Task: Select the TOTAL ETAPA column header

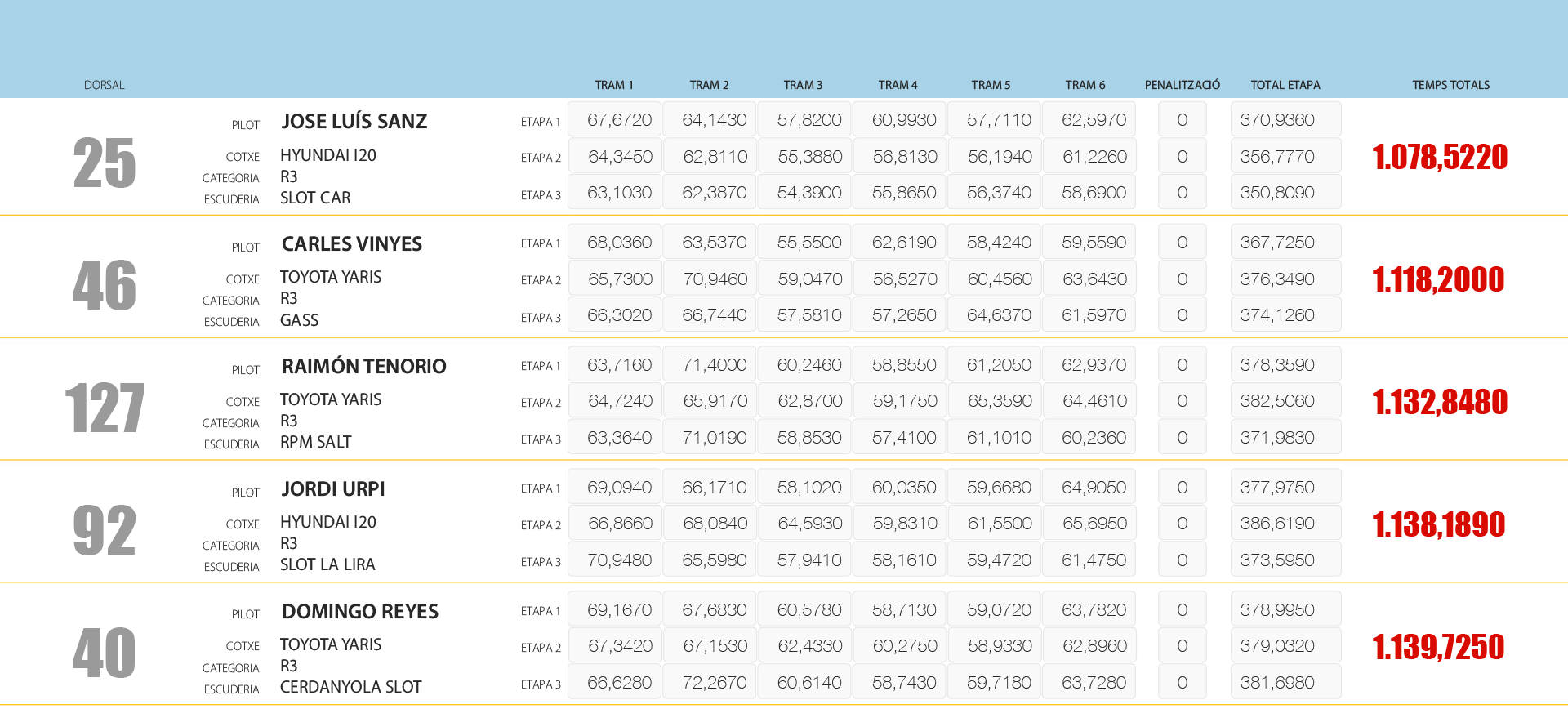Action: pyautogui.click(x=1285, y=85)
